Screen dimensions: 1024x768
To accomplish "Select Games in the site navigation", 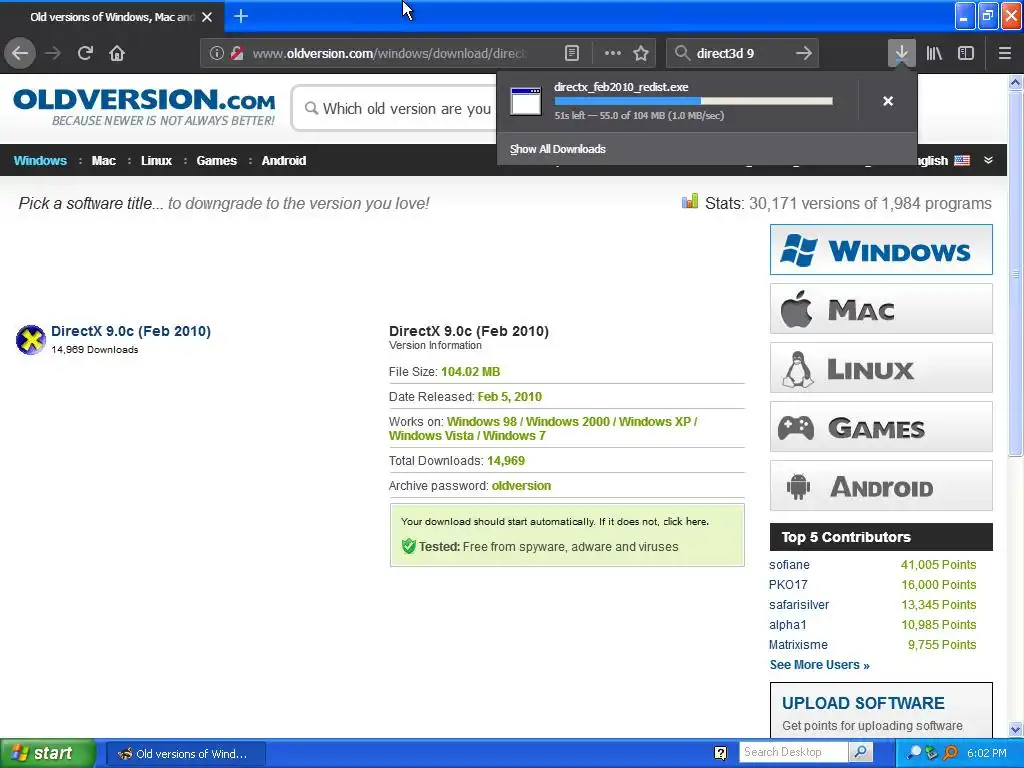I will click(x=216, y=161).
